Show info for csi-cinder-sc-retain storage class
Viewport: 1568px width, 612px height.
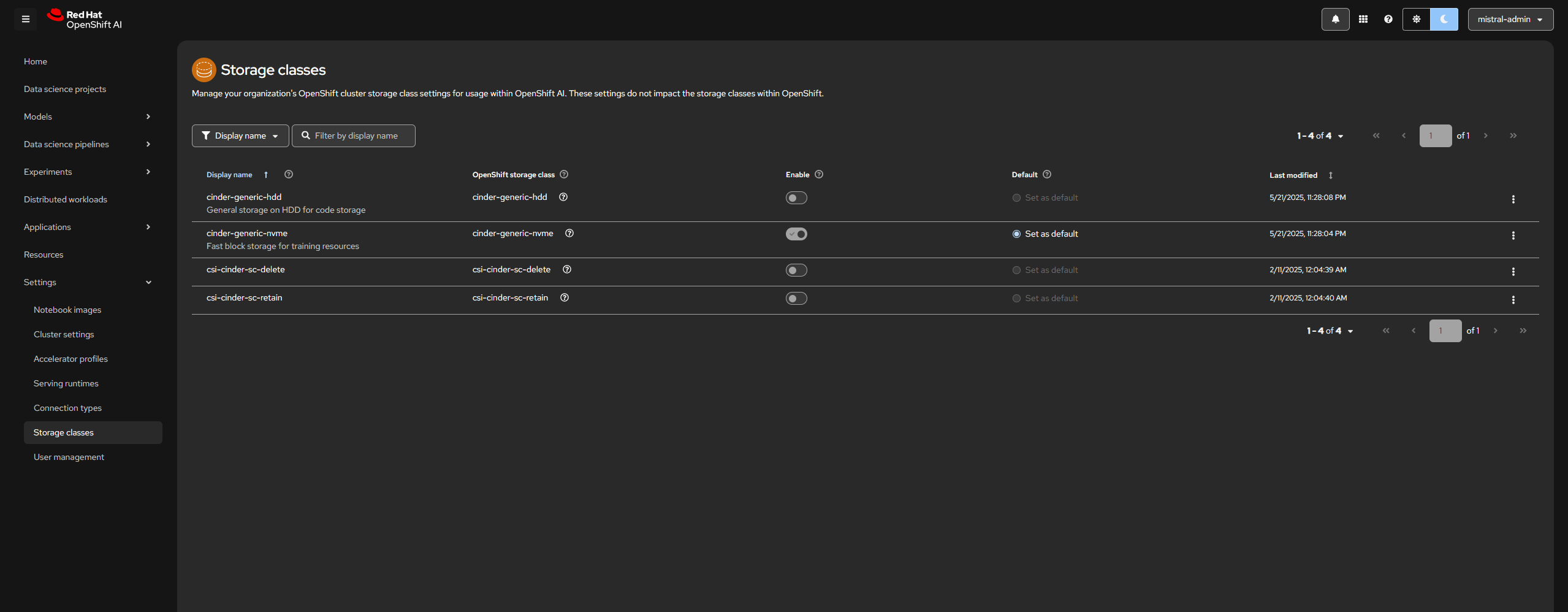pos(565,298)
